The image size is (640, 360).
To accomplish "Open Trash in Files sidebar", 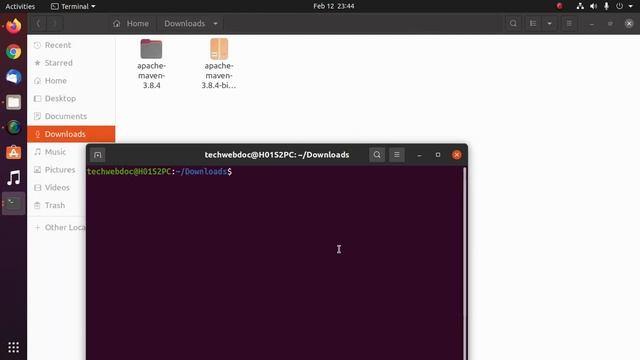I will click(x=57, y=205).
